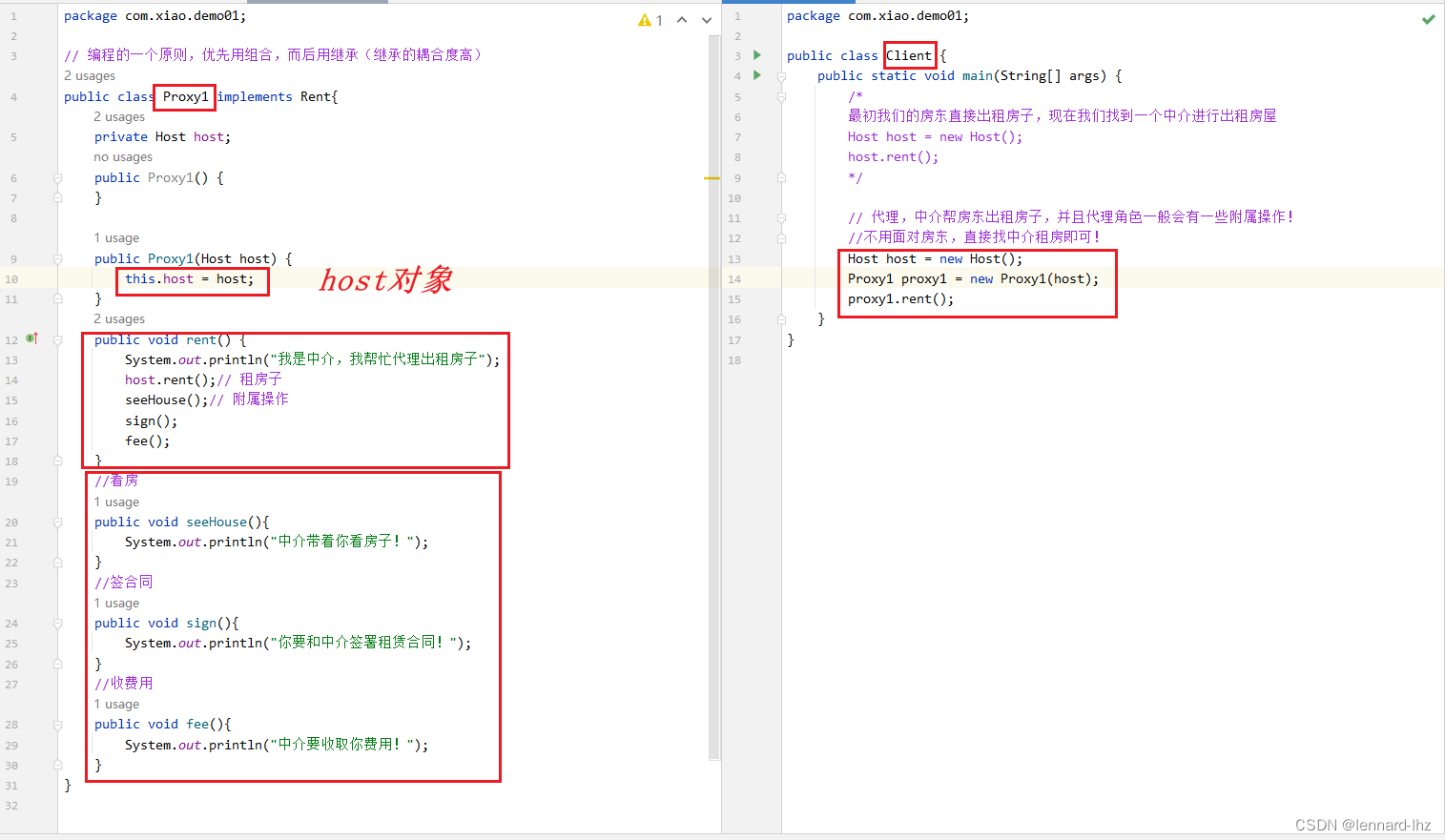
Task: Click the '//收费用' comment line
Action: (x=124, y=684)
